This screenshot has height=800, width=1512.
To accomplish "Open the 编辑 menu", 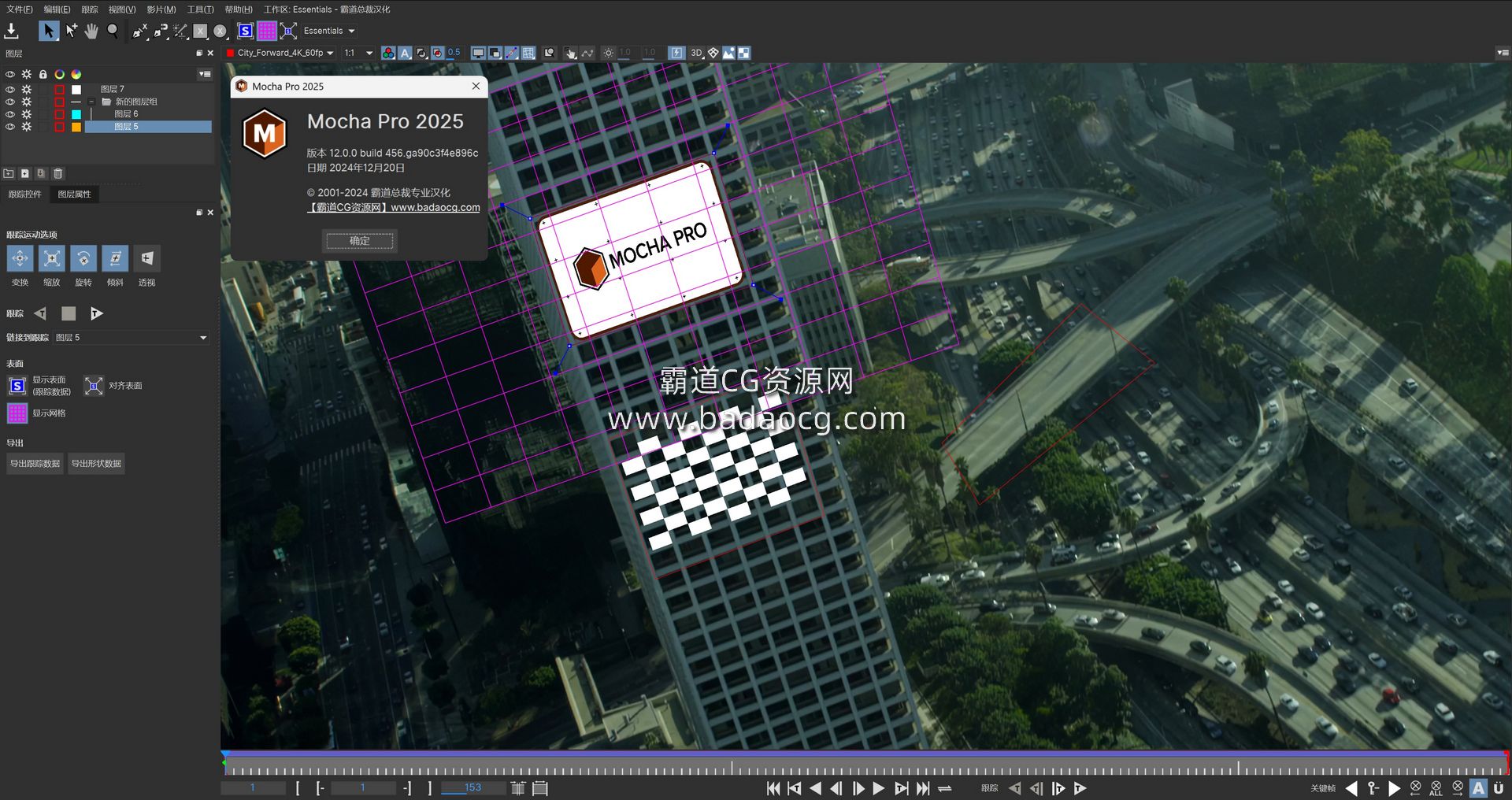I will click(x=57, y=9).
